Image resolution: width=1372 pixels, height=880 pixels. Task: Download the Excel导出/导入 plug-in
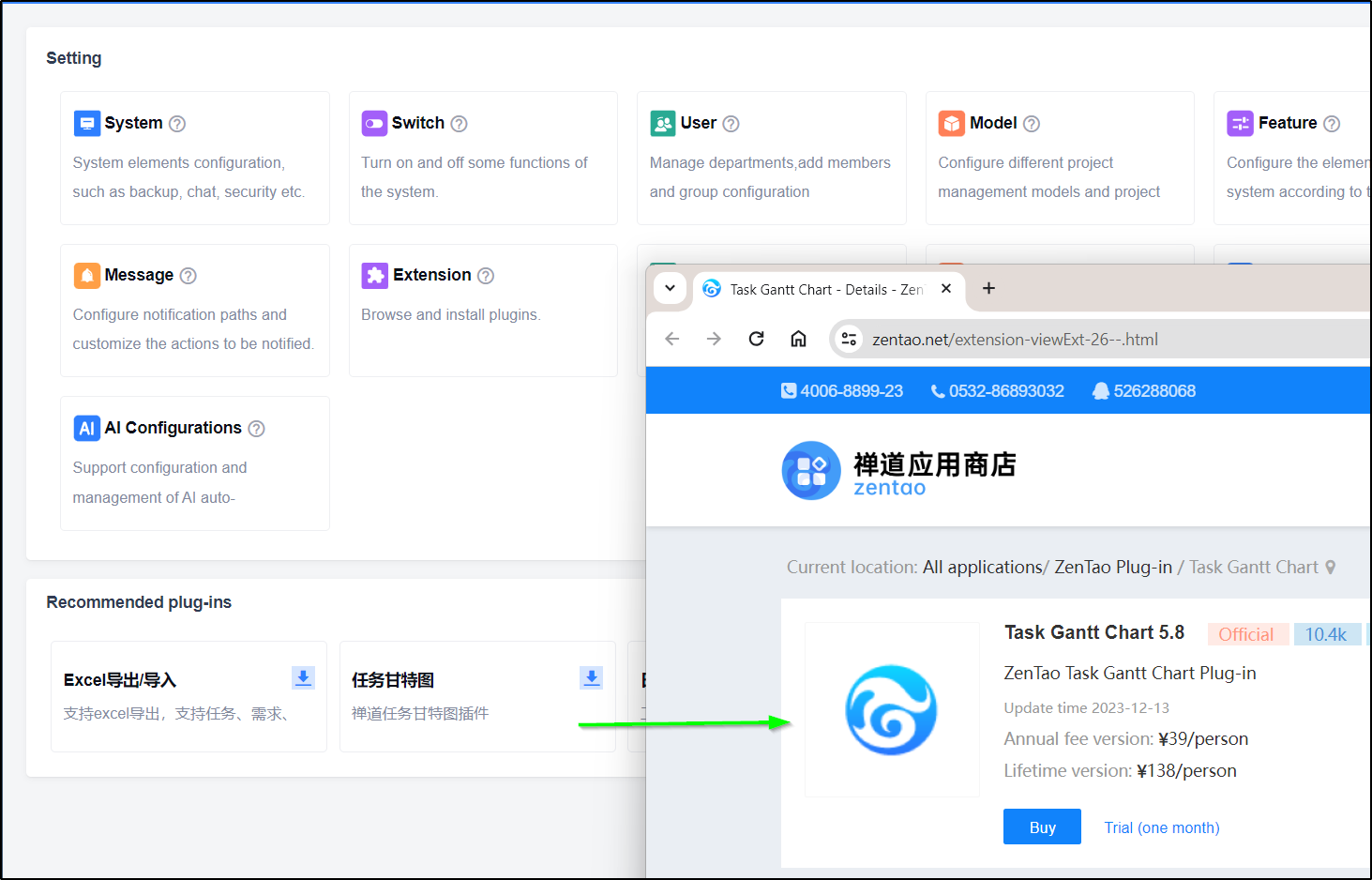tap(303, 677)
